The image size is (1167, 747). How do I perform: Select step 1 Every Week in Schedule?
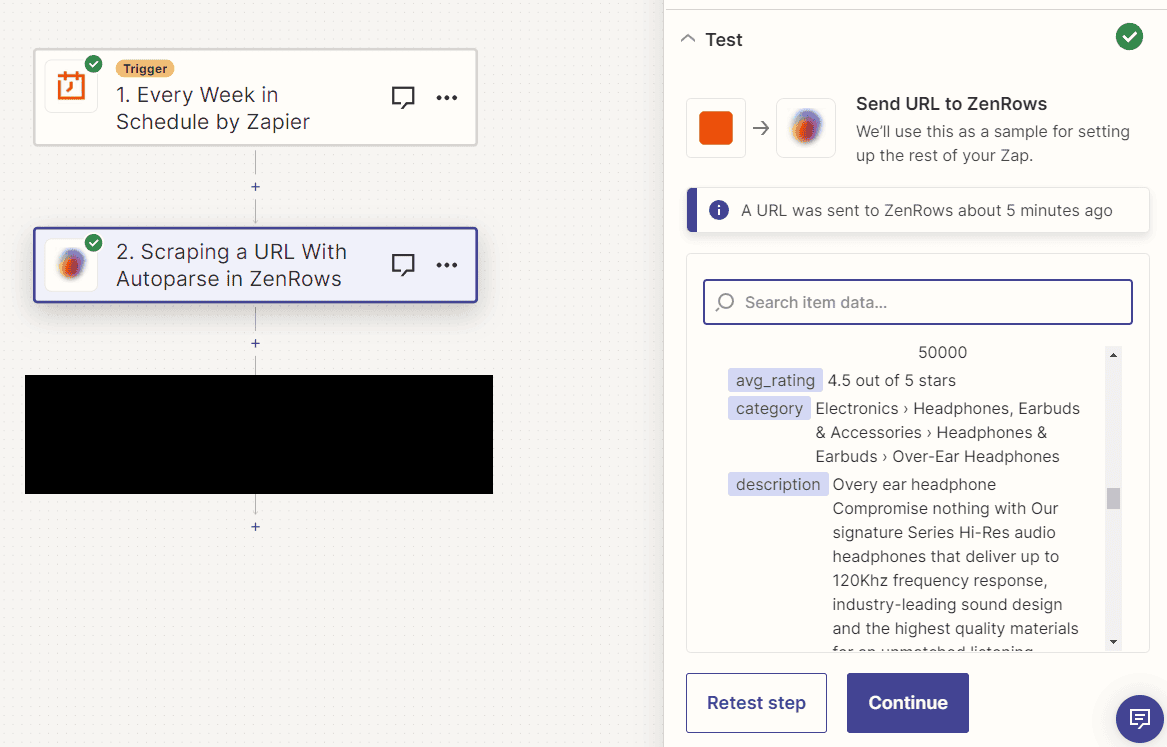[255, 97]
